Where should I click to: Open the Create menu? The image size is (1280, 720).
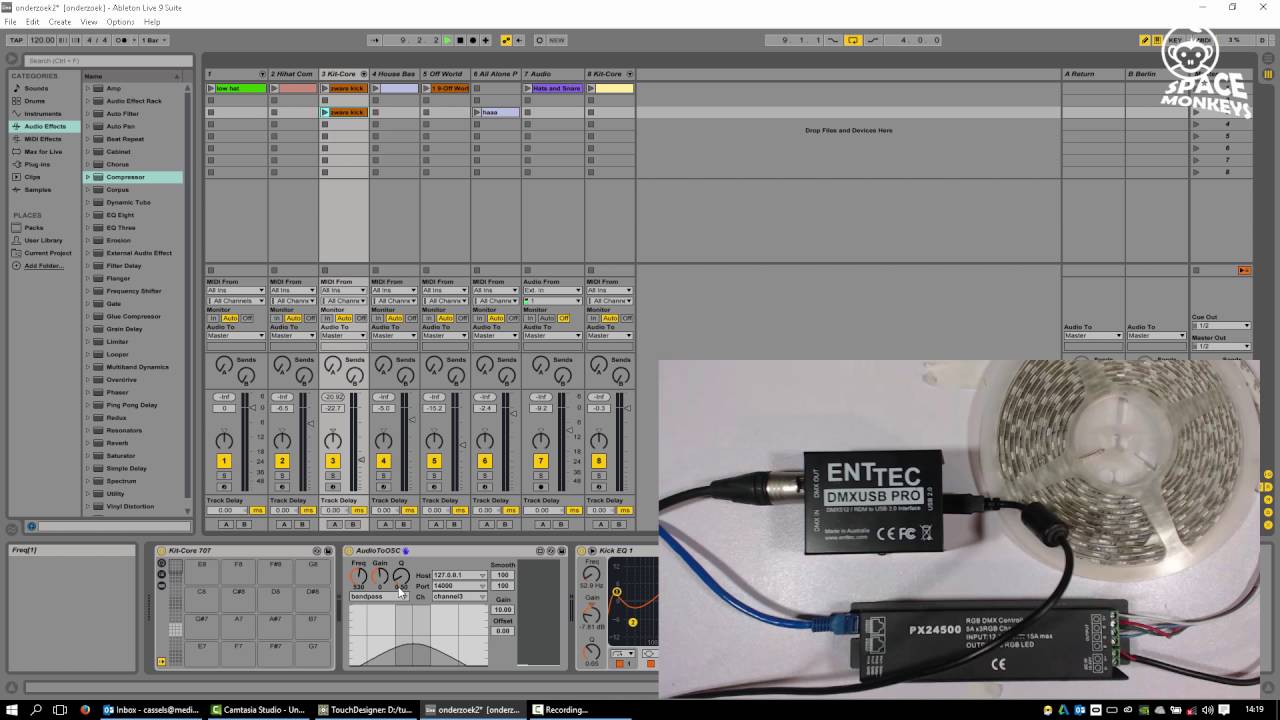(x=60, y=22)
